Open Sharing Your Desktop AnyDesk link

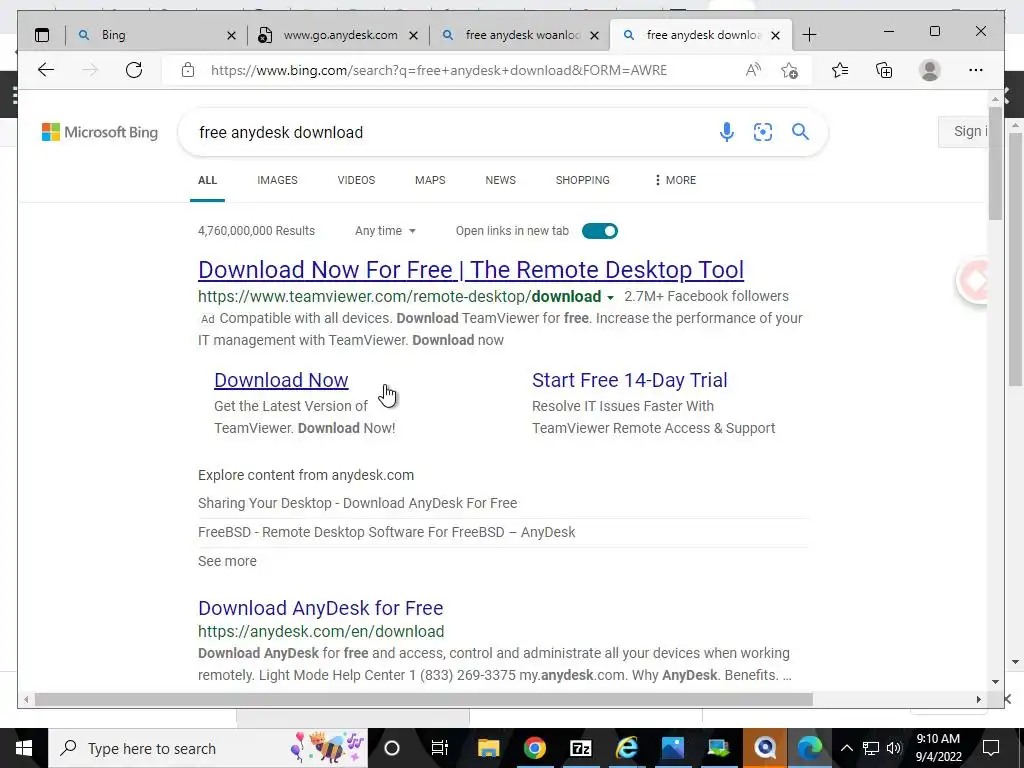357,504
